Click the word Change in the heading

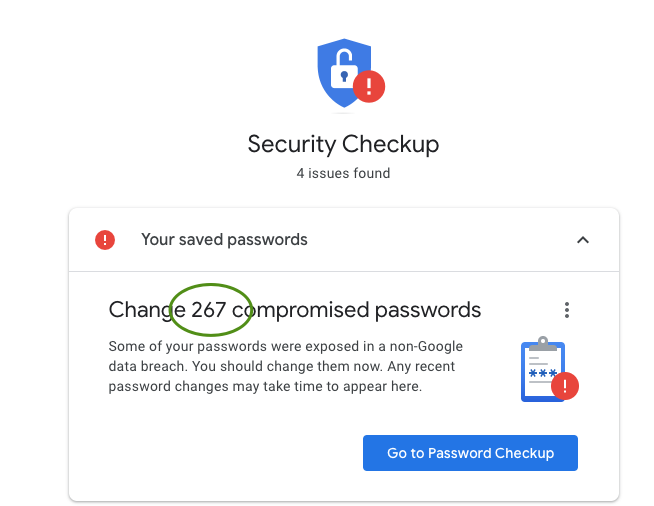[140, 310]
